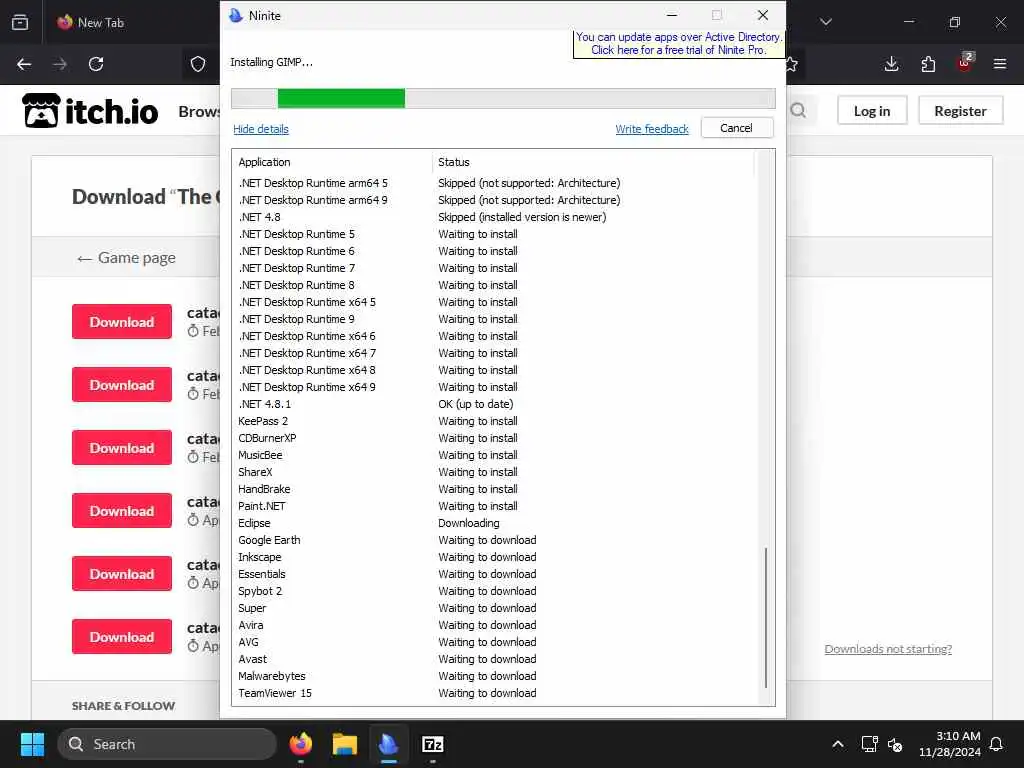Click the itch.io search magnifier icon
The width and height of the screenshot is (1024, 768).
pos(798,110)
